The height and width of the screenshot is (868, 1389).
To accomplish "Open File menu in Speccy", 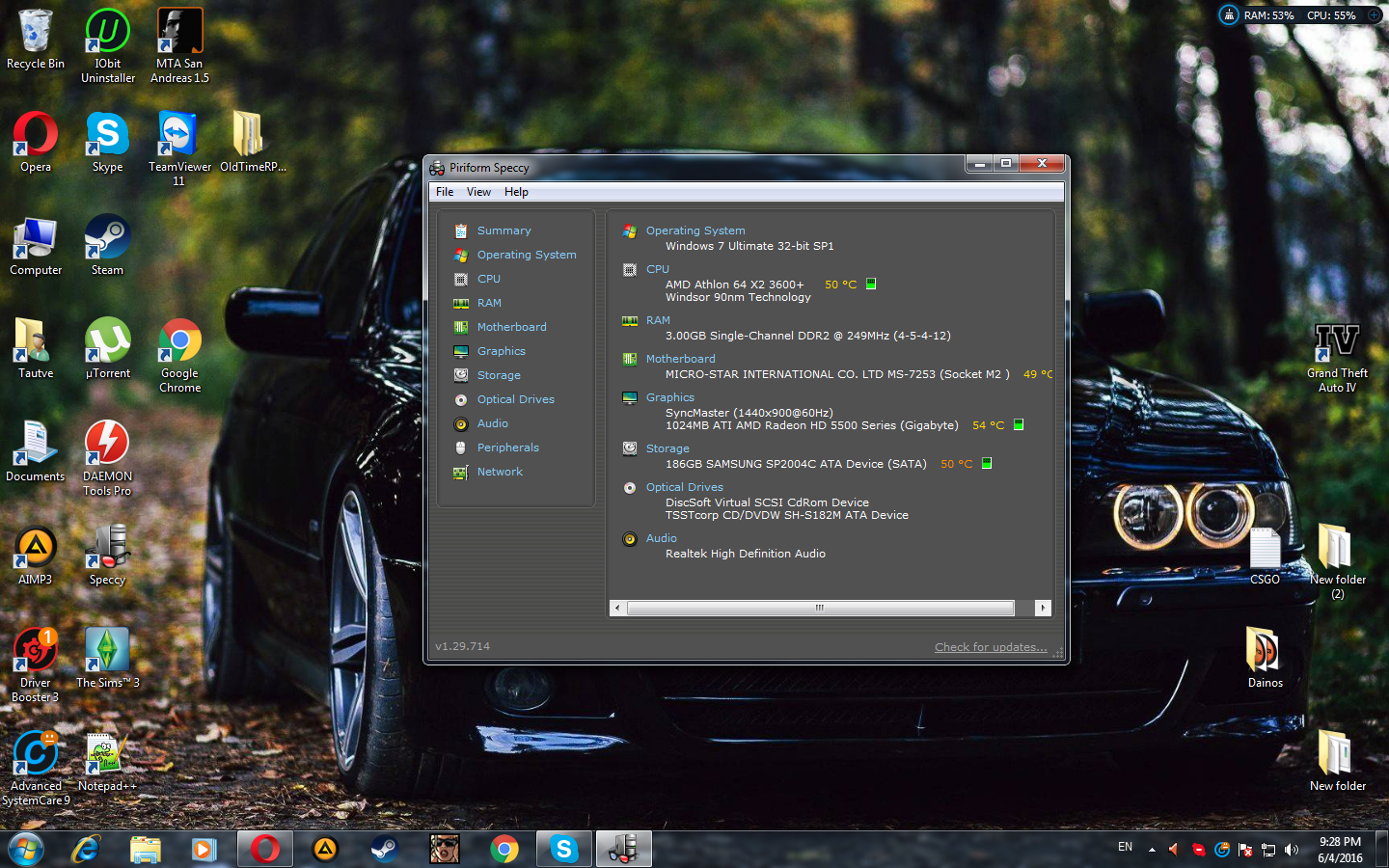I will (x=445, y=192).
